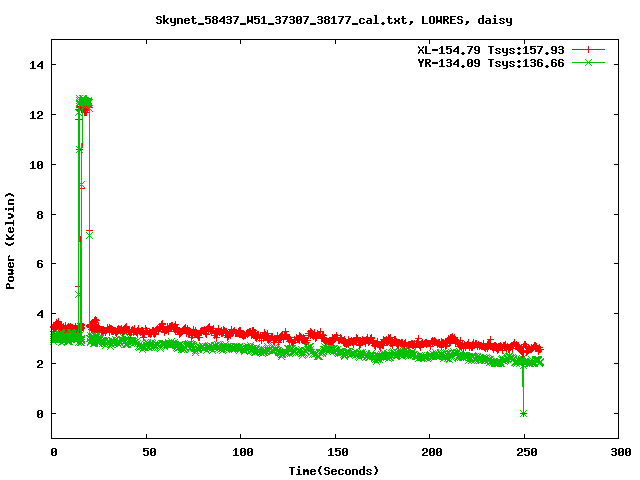Click the x-axis tick label 250
Screen dimensions: 640x480
click(x=527, y=452)
